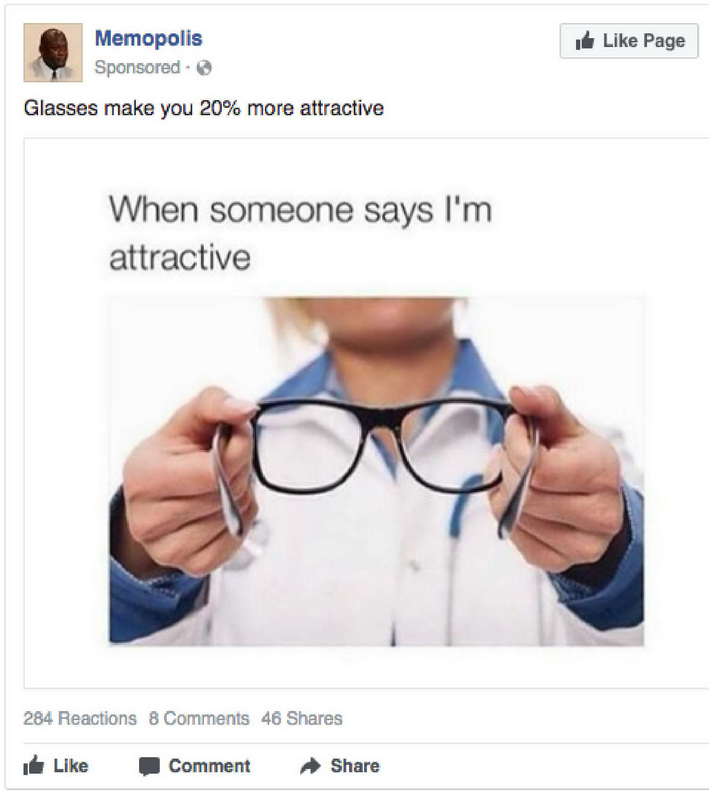
Task: Open the meme image of hands holding glasses
Action: click(376, 471)
